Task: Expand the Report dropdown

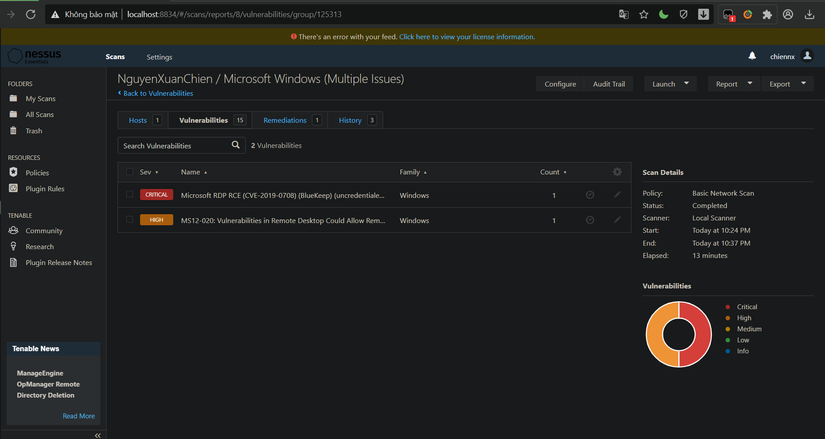Action: (x=733, y=84)
